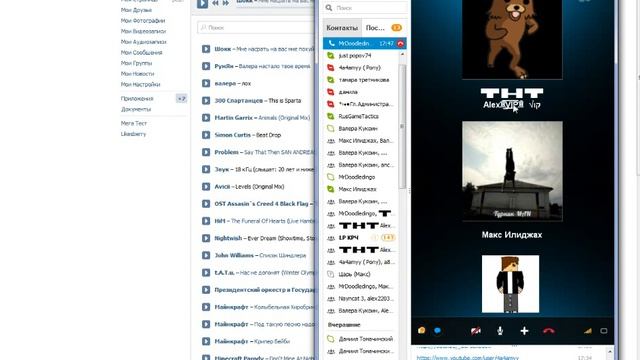Open contact тамара третникова
640x360 pixels.
(364, 80)
